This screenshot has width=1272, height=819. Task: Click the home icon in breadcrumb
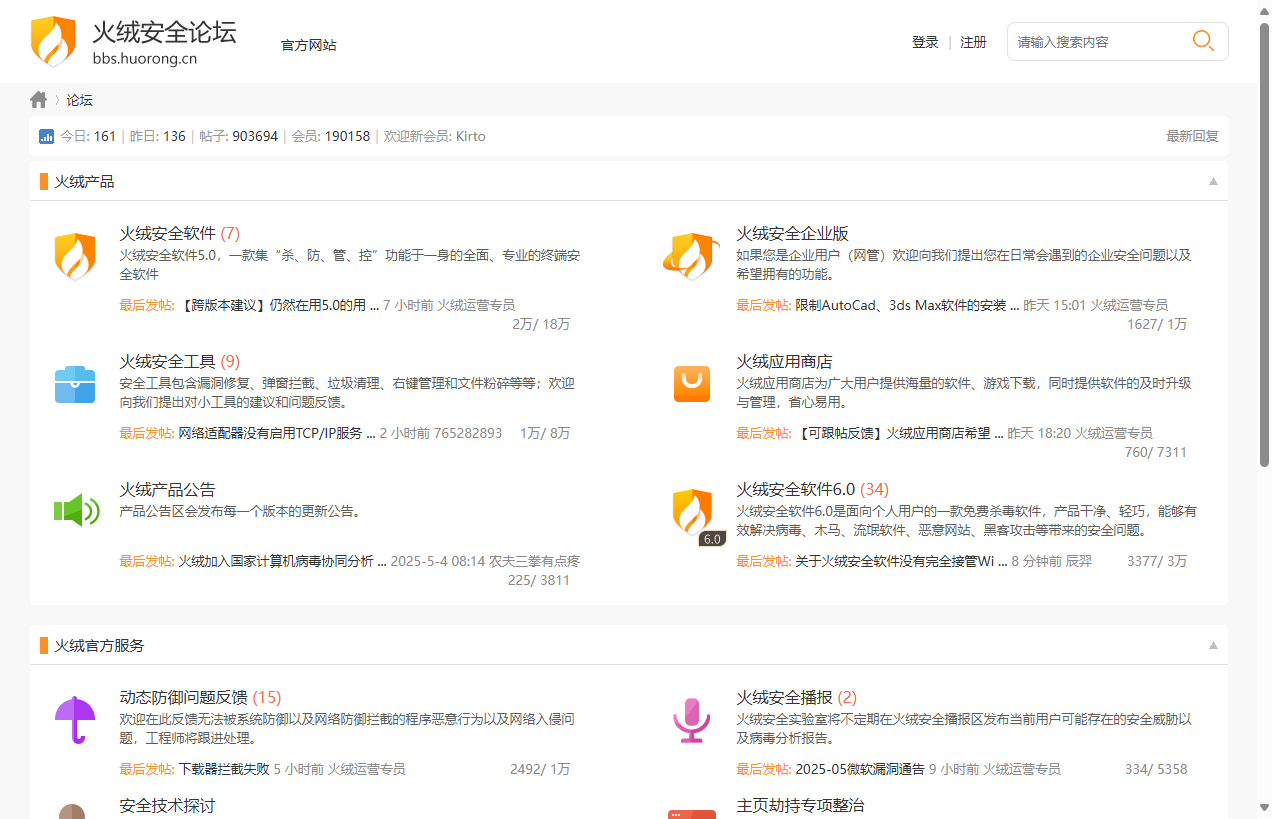click(x=37, y=99)
